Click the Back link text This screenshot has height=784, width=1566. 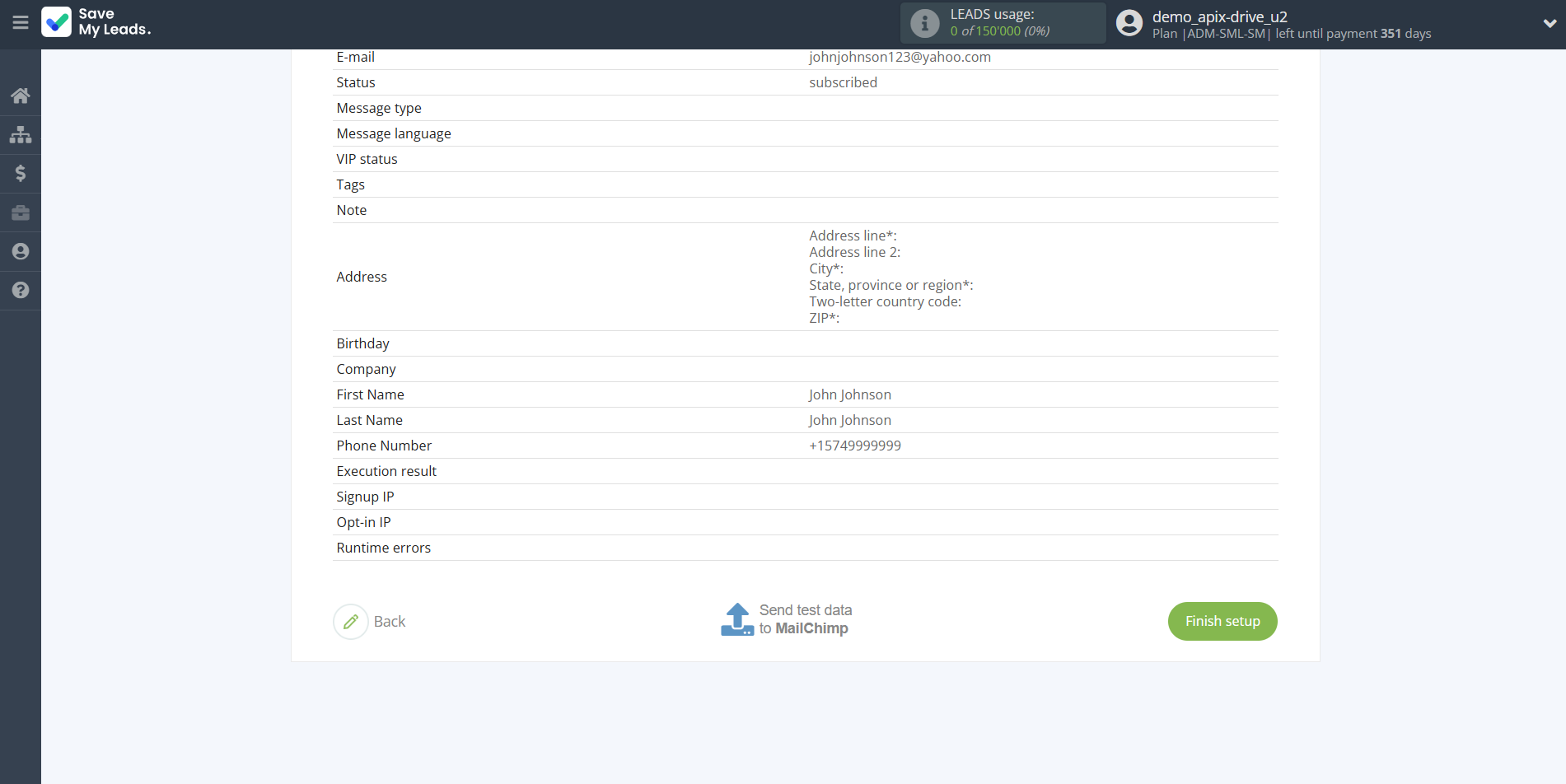[390, 622]
